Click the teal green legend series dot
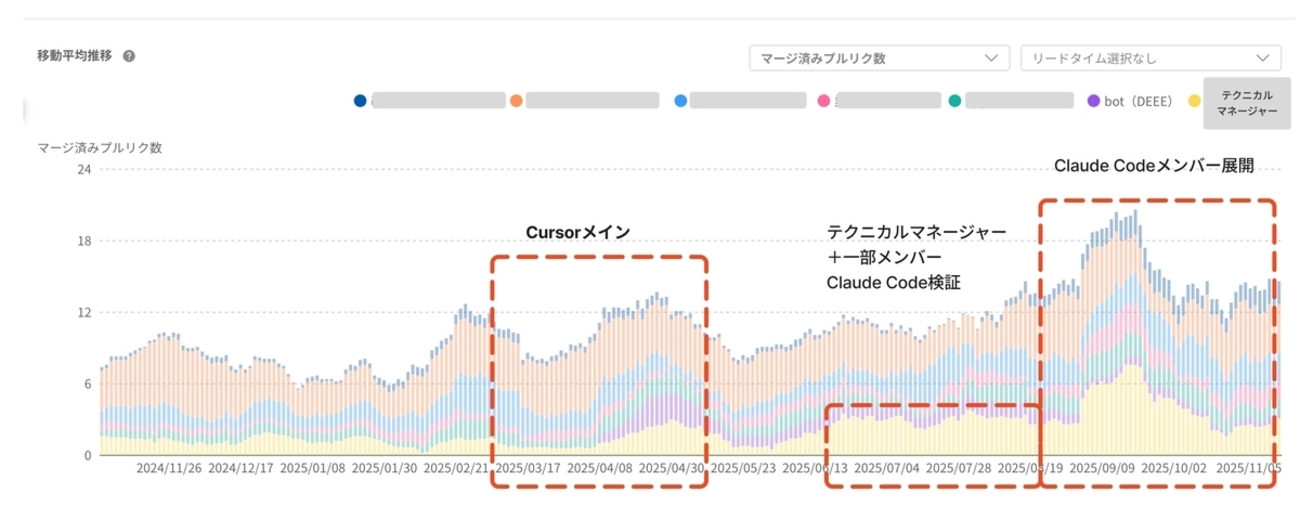 pyautogui.click(x=955, y=101)
